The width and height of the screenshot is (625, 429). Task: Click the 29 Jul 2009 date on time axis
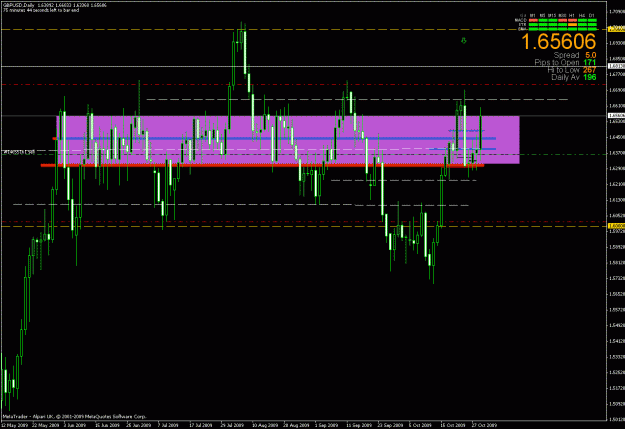(x=232, y=425)
